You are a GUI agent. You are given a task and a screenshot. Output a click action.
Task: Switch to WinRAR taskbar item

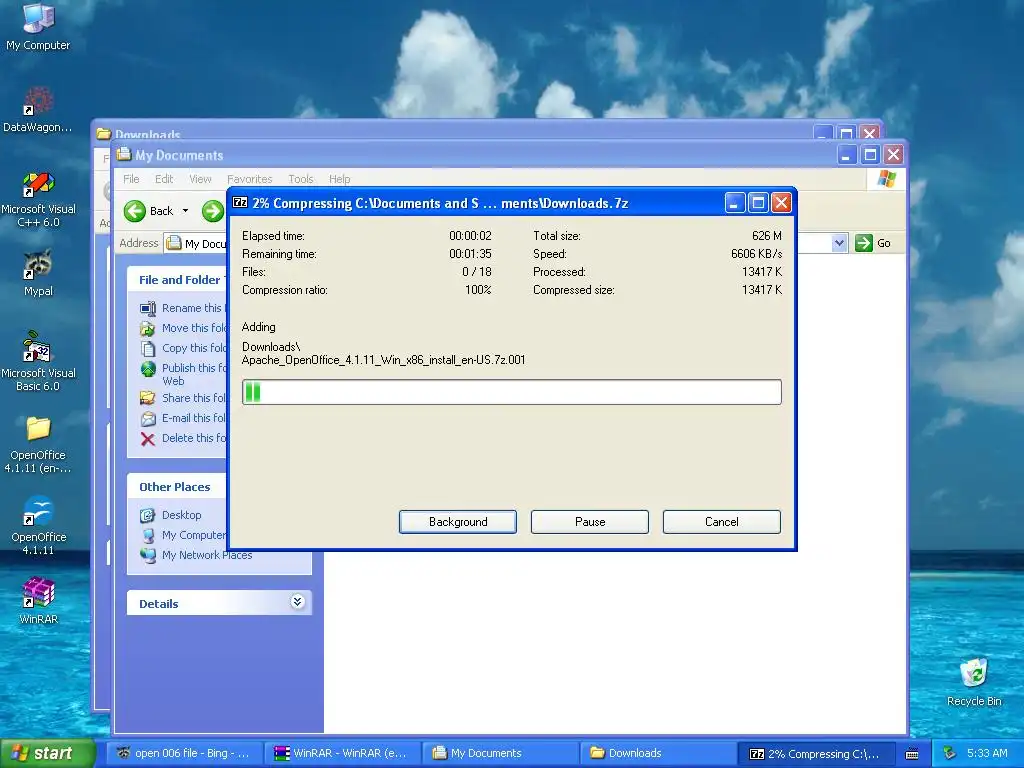tap(343, 753)
